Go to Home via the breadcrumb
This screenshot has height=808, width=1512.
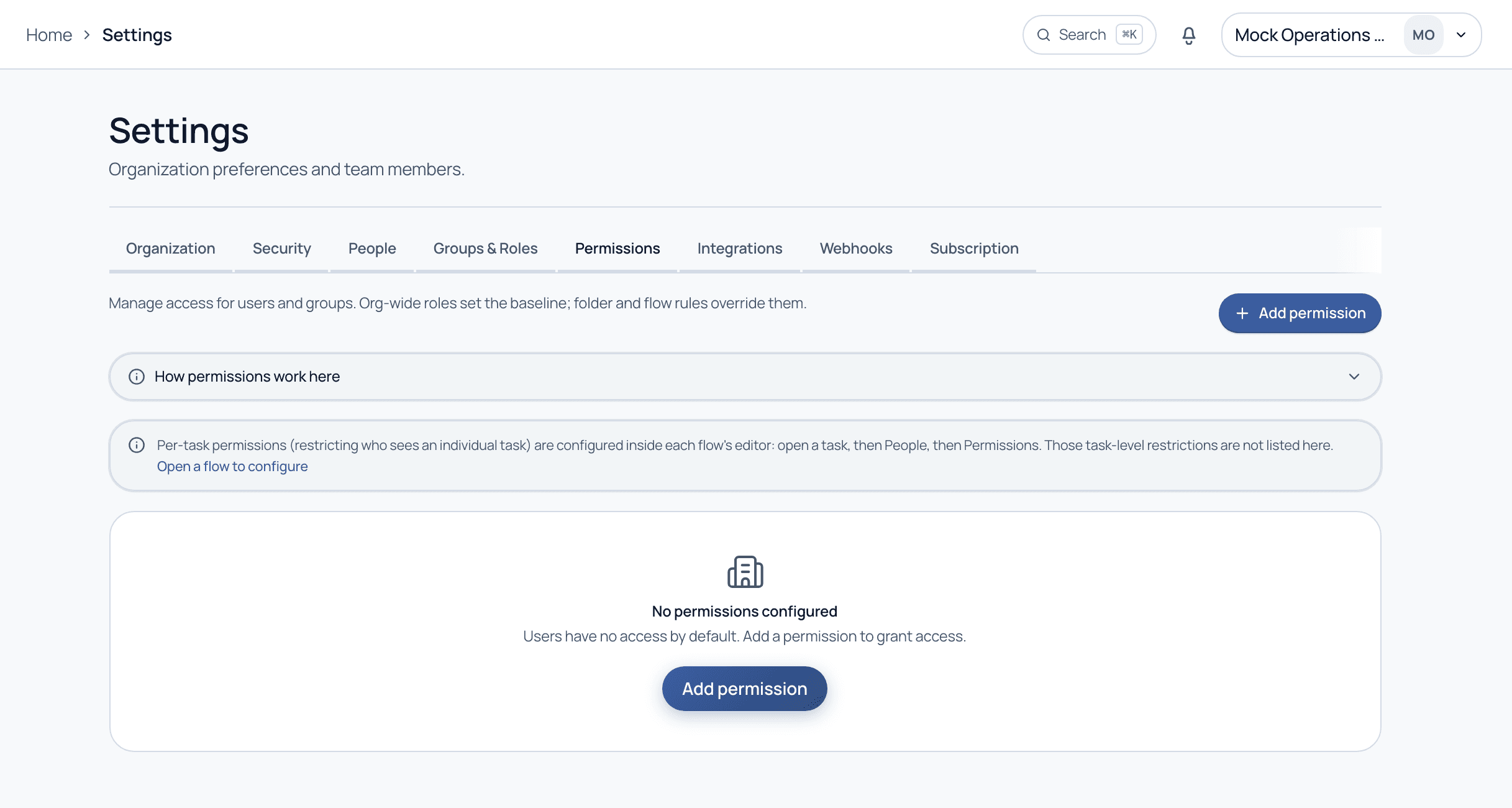coord(49,35)
